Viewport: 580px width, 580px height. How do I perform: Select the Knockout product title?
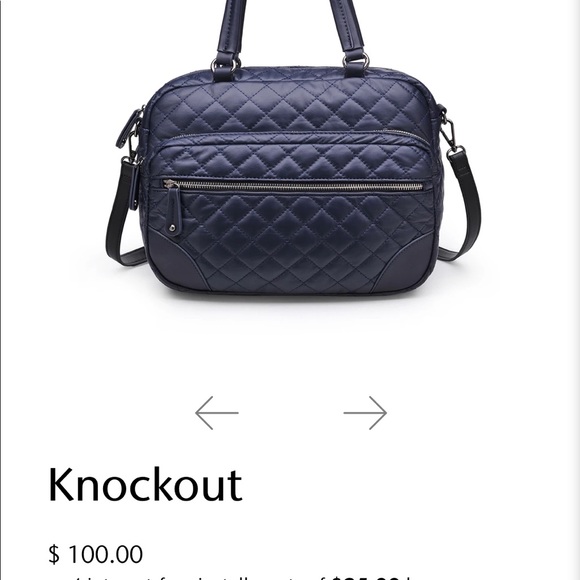click(x=145, y=485)
